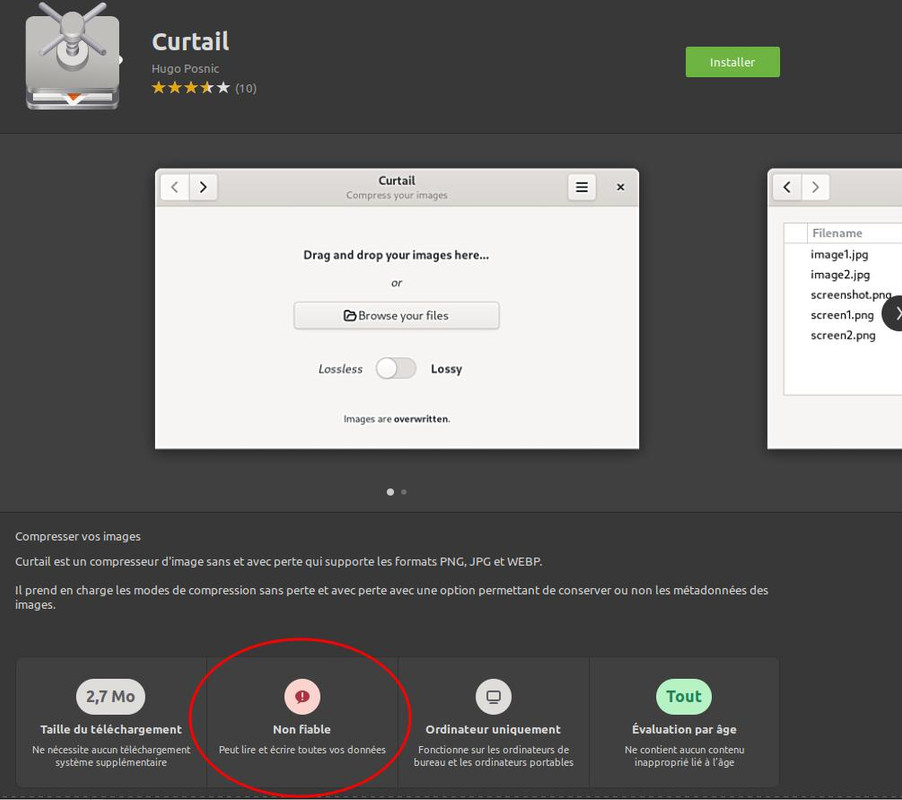The image size is (902, 800).
Task: Click the Curtail application title
Action: [x=190, y=41]
